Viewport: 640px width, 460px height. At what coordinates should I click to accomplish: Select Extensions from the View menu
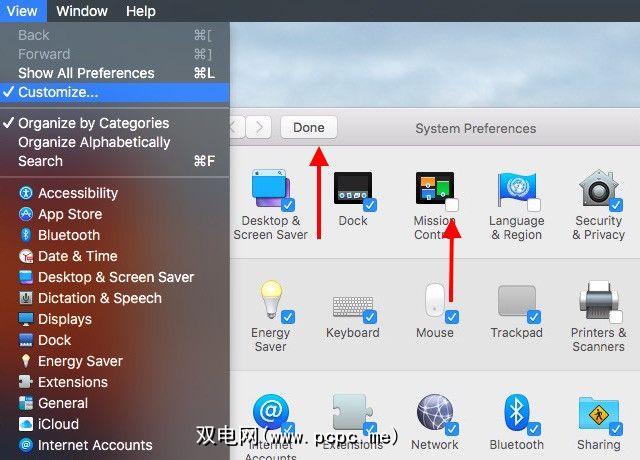(x=115, y=382)
